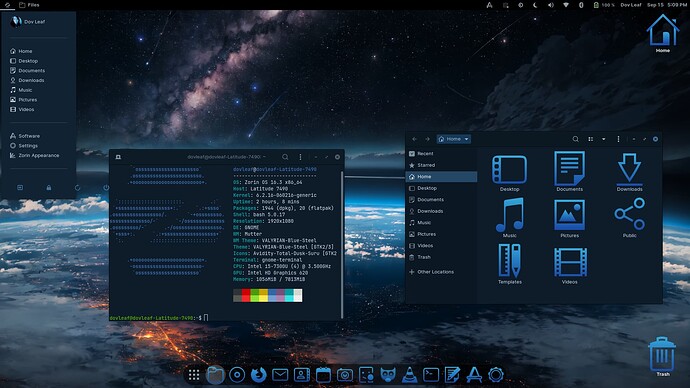
Task: Click the Dov Leaf user avatar in menu
Action: (x=16, y=22)
